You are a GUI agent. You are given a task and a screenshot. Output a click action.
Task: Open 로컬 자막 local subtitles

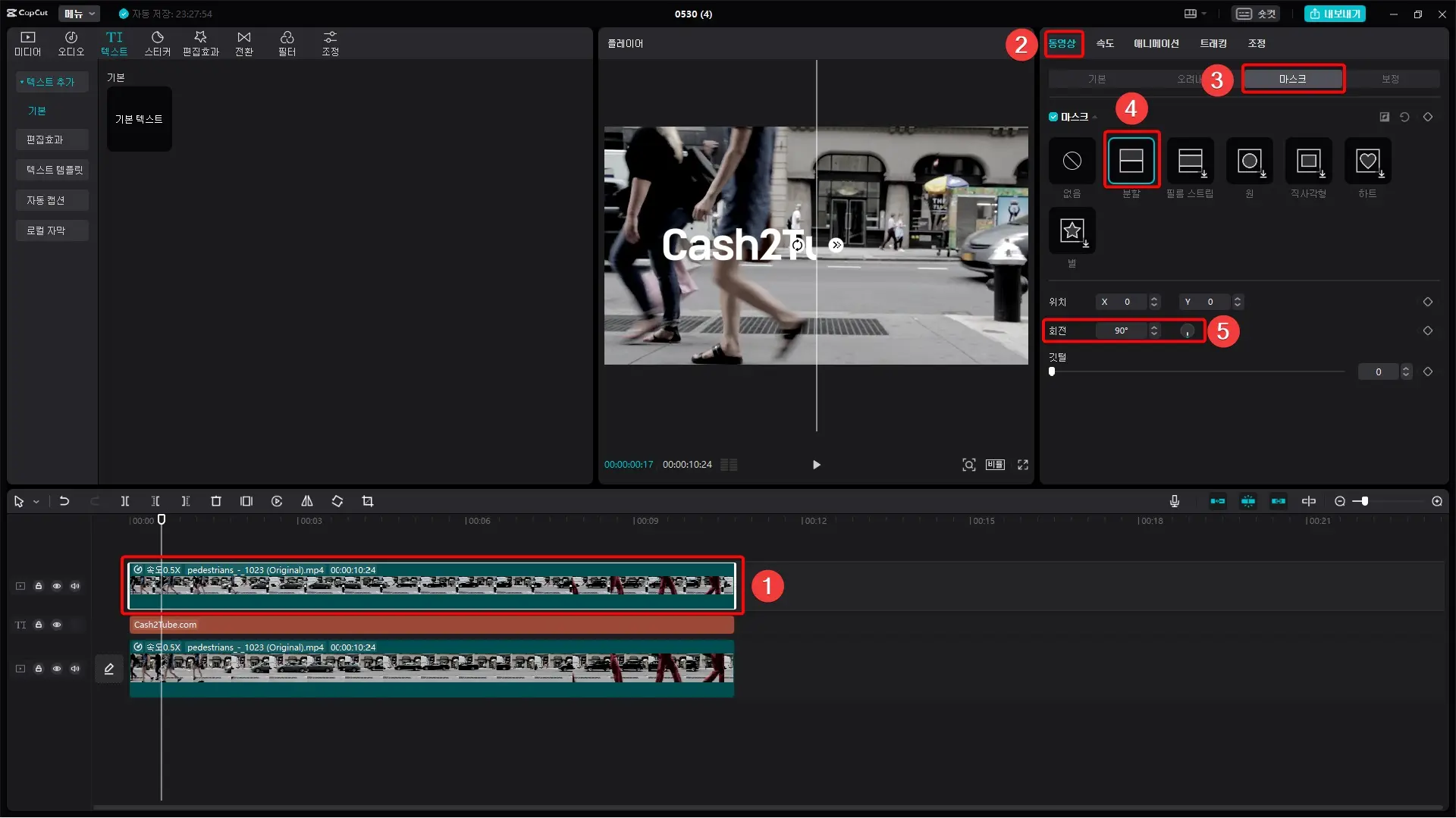[x=52, y=230]
